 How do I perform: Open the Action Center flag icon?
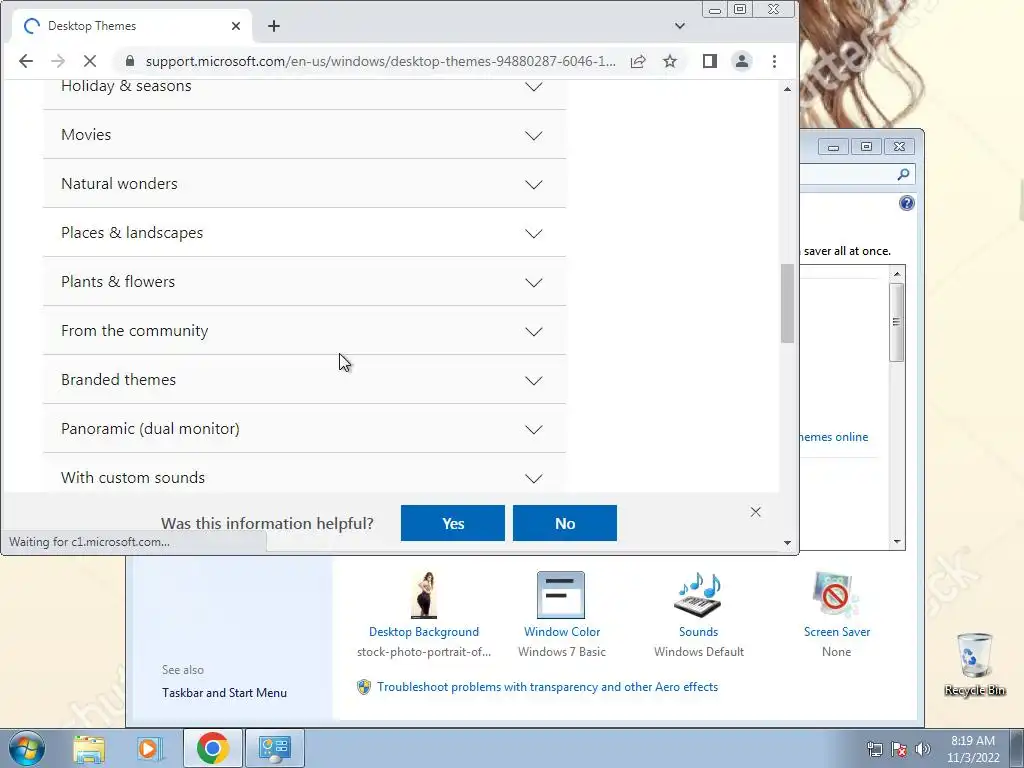coord(899,749)
